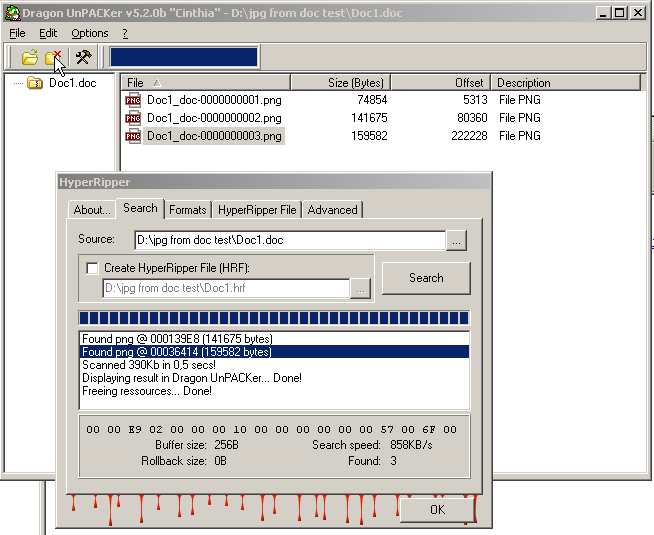Click the OK button in HyperRipper
Image resolution: width=654 pixels, height=535 pixels.
pos(437,510)
